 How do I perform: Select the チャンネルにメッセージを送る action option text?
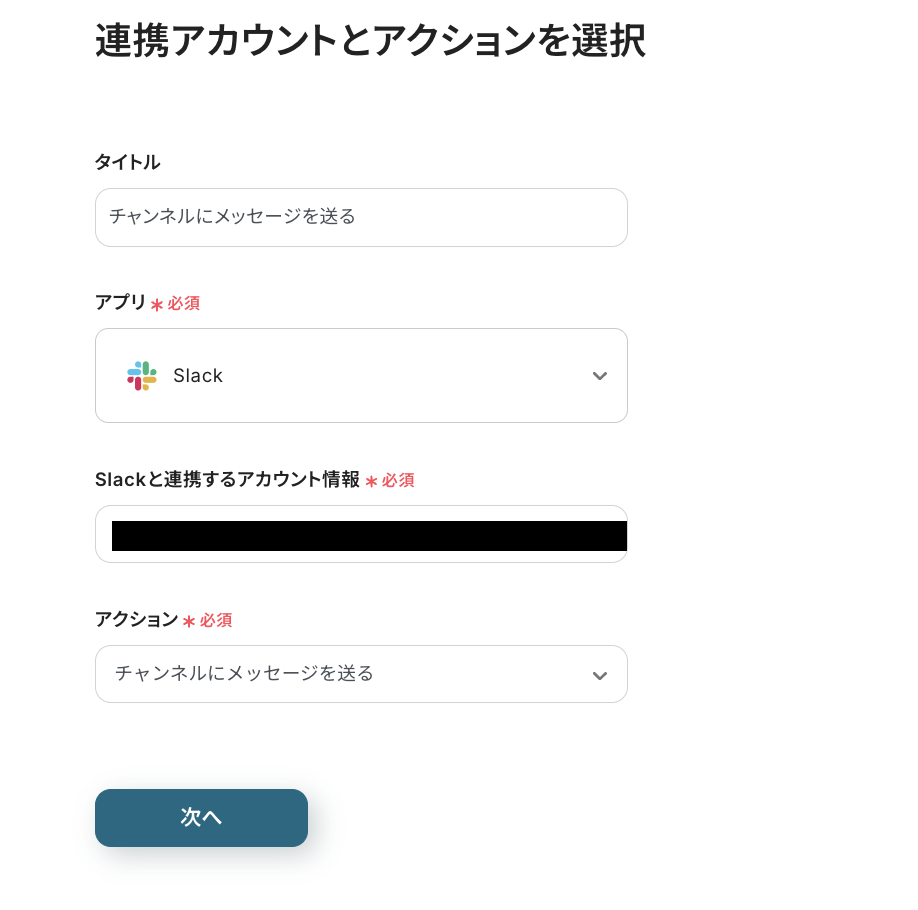(x=244, y=673)
